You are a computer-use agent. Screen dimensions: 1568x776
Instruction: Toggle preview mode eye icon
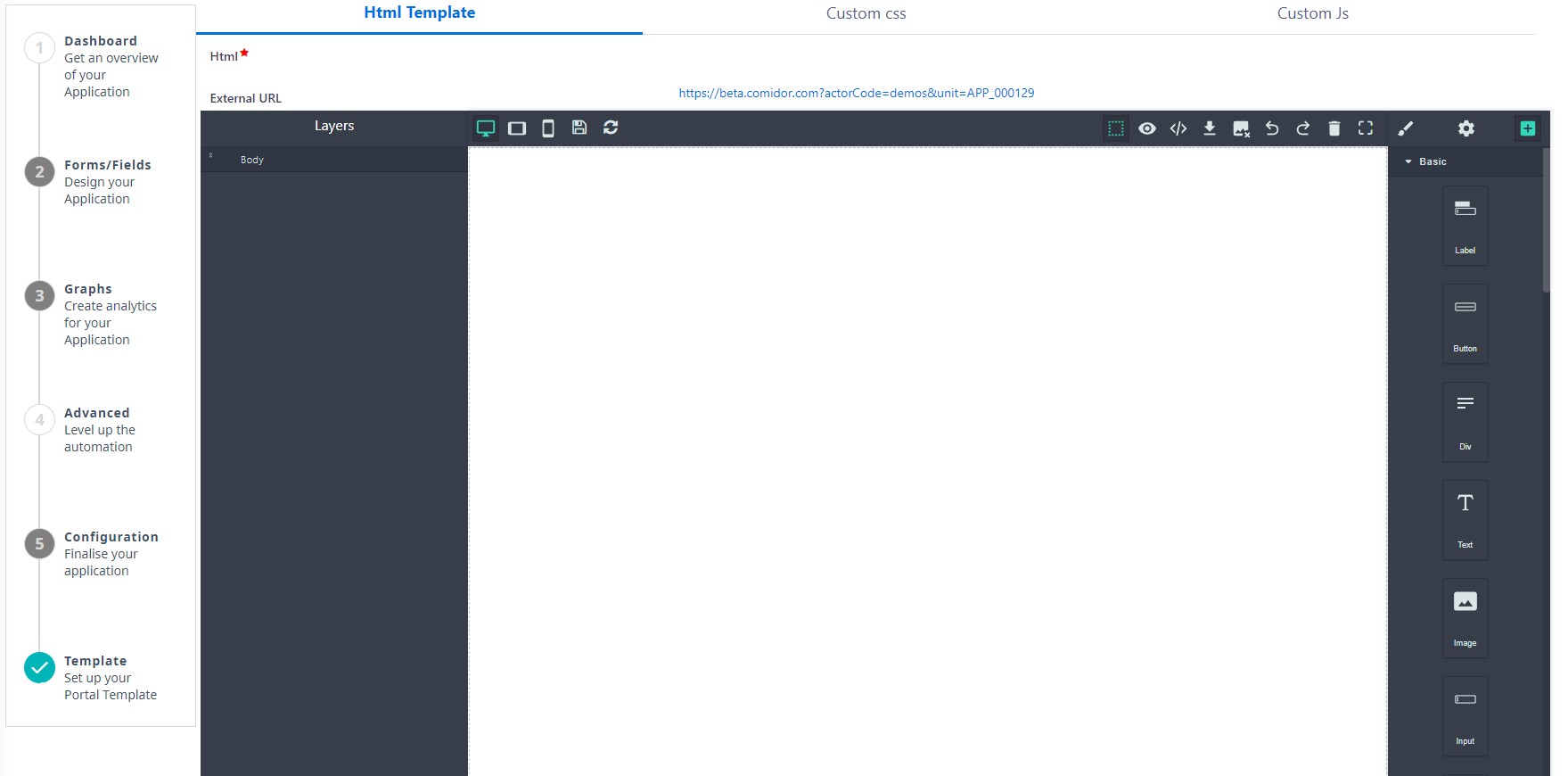click(x=1147, y=128)
